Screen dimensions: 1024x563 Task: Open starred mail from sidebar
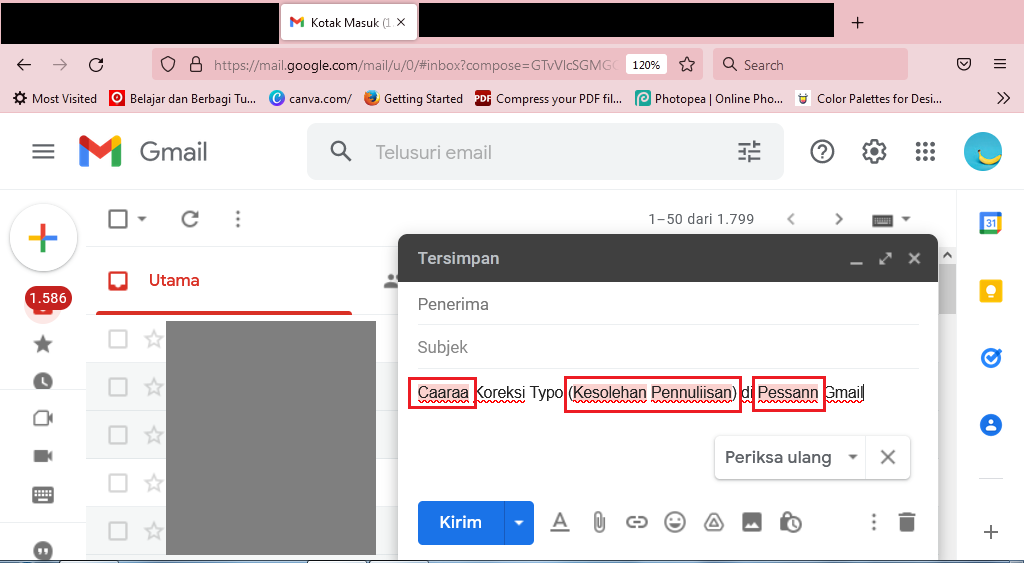tap(43, 344)
